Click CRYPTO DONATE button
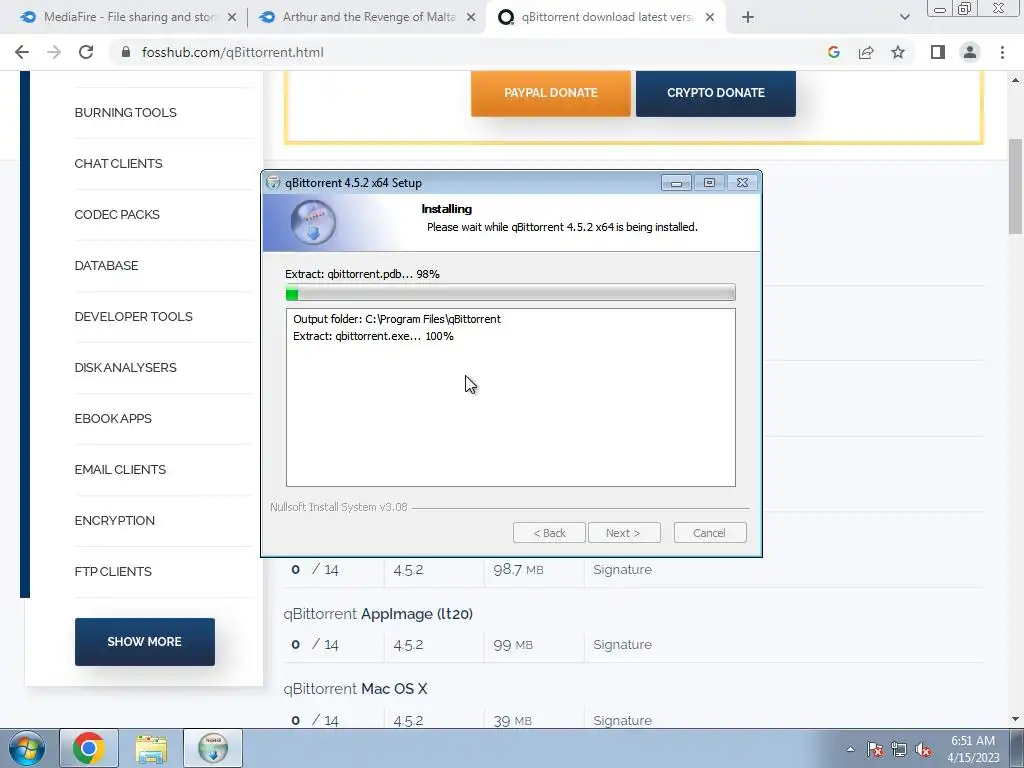This screenshot has height=768, width=1024. (716, 93)
